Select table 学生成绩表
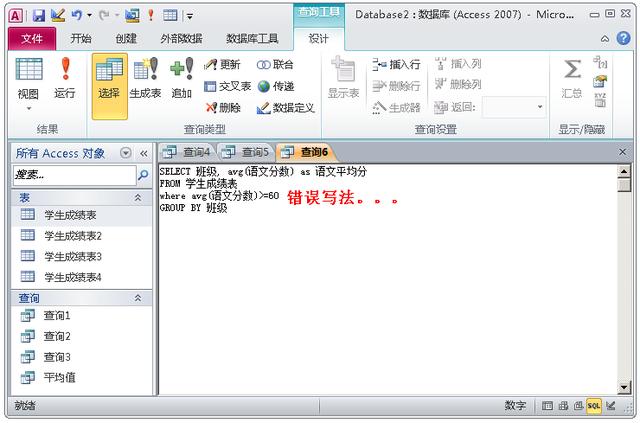The width and height of the screenshot is (640, 423). pos(82,215)
